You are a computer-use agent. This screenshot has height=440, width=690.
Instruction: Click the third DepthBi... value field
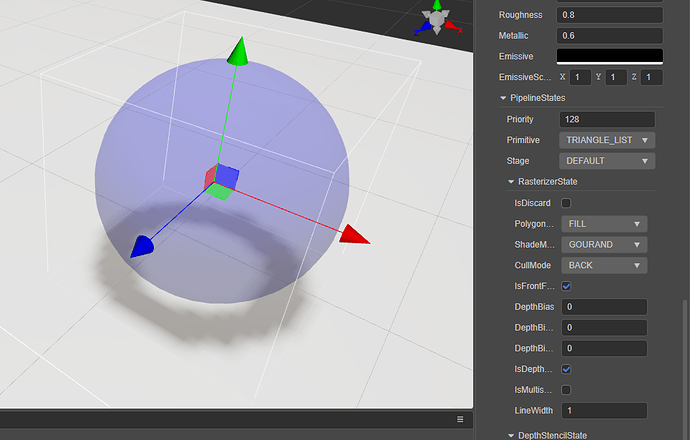click(604, 348)
